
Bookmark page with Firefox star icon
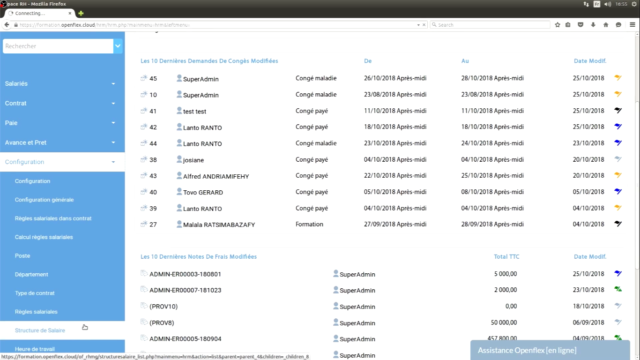point(557,25)
